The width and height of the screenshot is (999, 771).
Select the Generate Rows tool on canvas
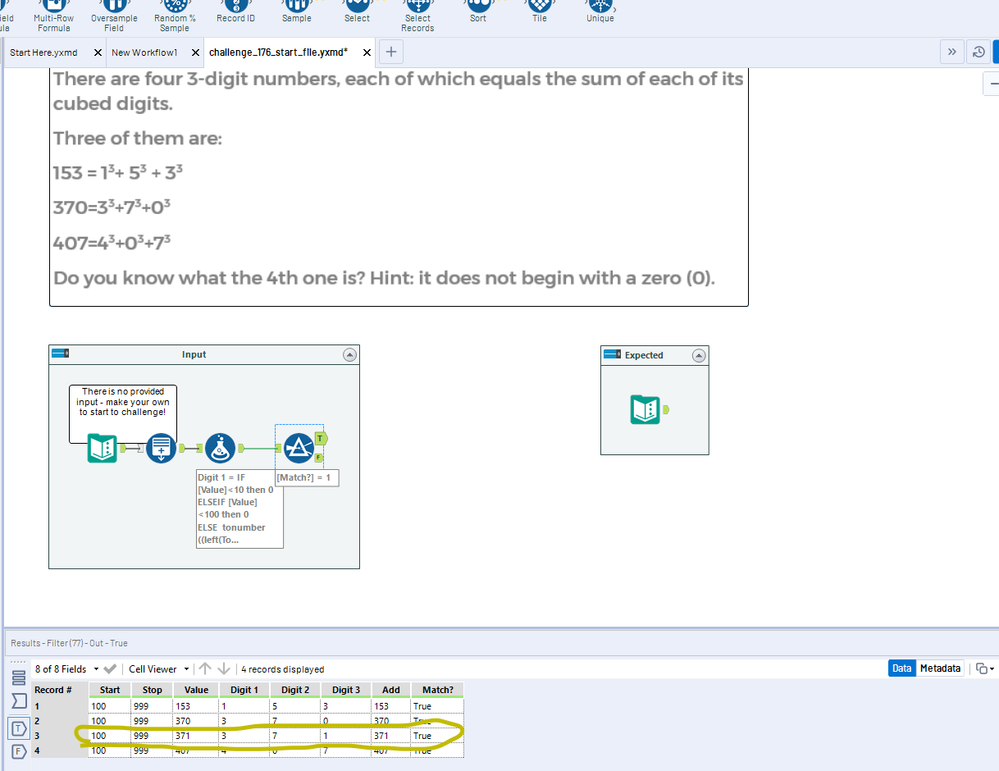click(x=161, y=448)
